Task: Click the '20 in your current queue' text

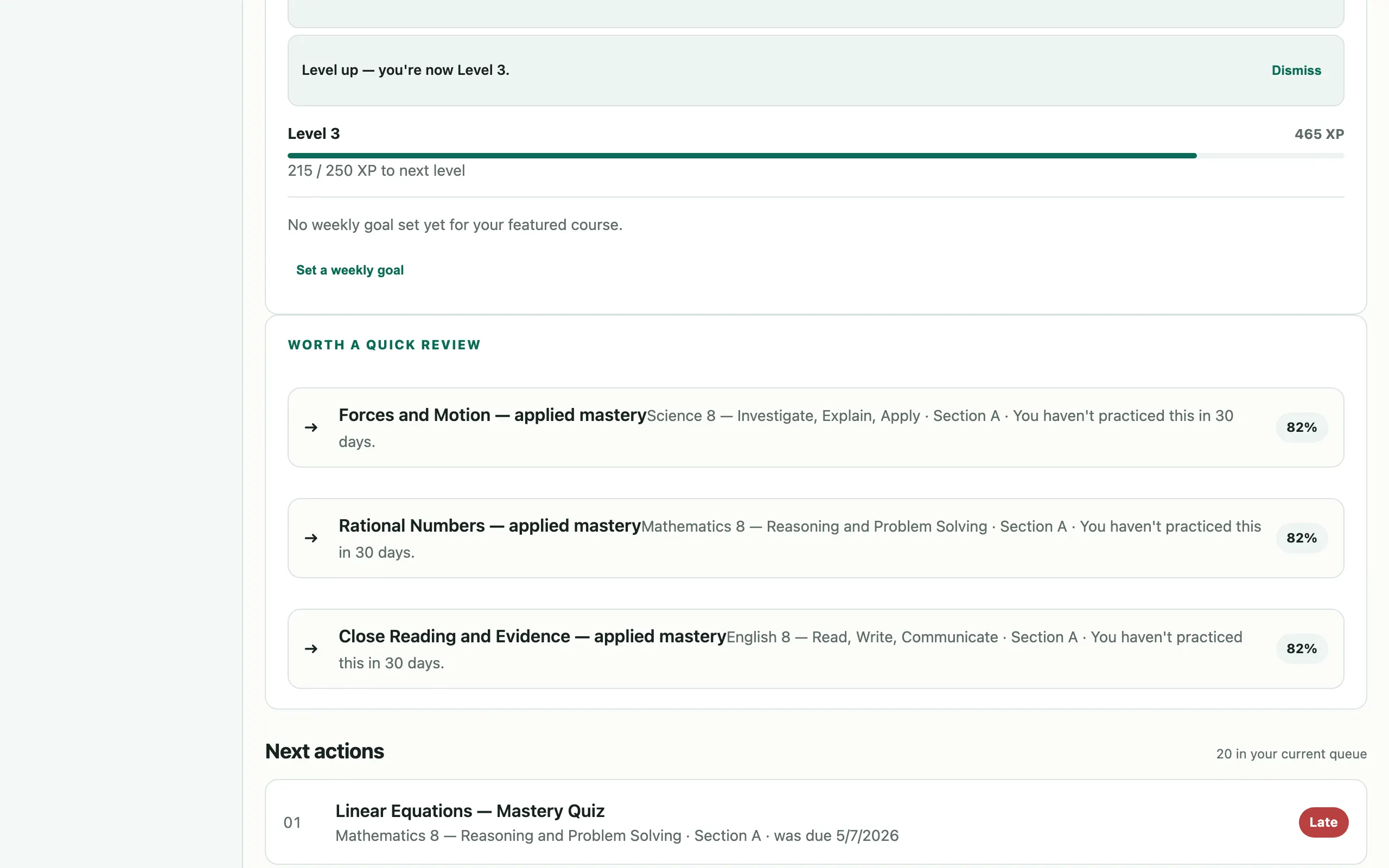Action: click(1291, 754)
